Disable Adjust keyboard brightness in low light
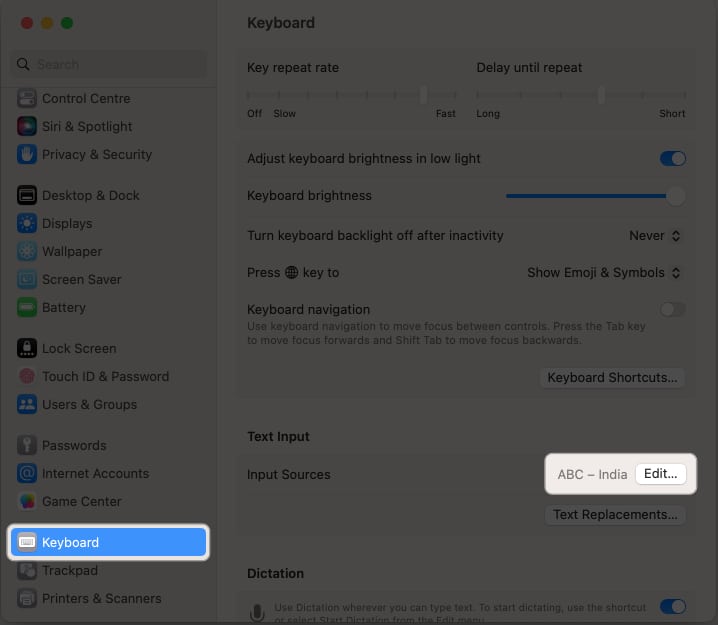Image resolution: width=718 pixels, height=625 pixels. click(673, 159)
